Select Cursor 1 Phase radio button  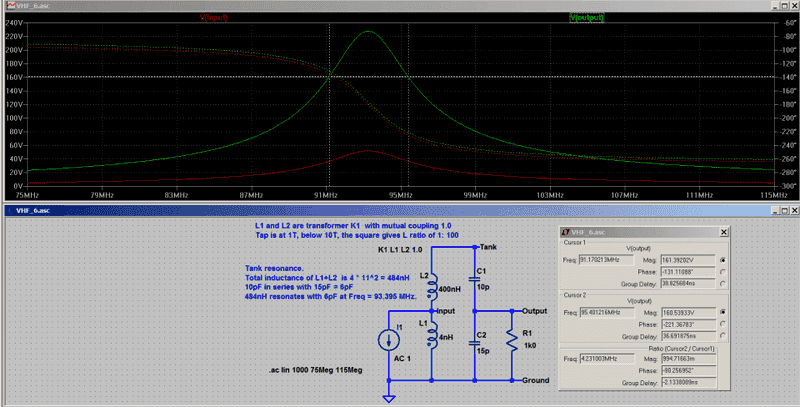[x=723, y=271]
